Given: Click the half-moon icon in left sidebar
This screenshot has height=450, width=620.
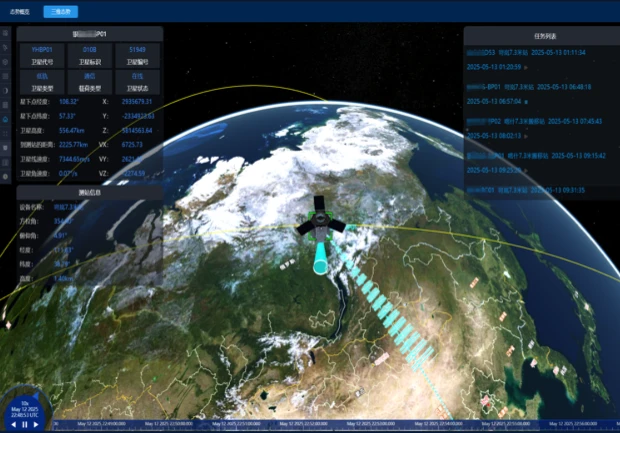Looking at the screenshot, I should (6, 91).
